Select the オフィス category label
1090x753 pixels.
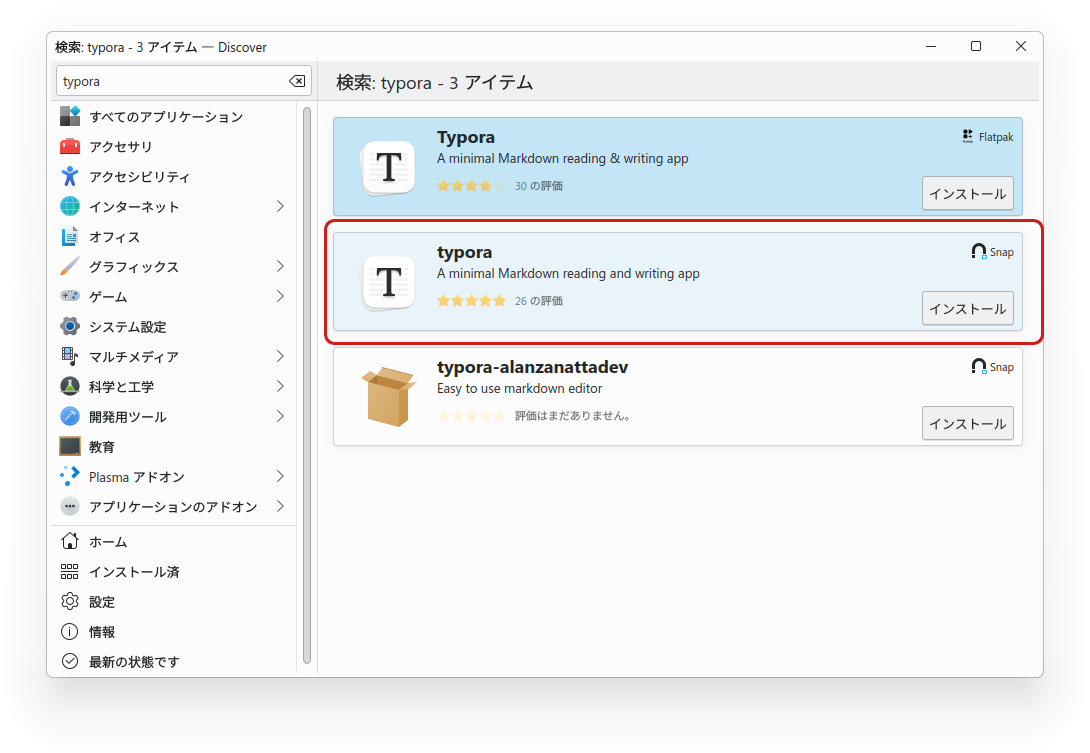click(x=115, y=237)
